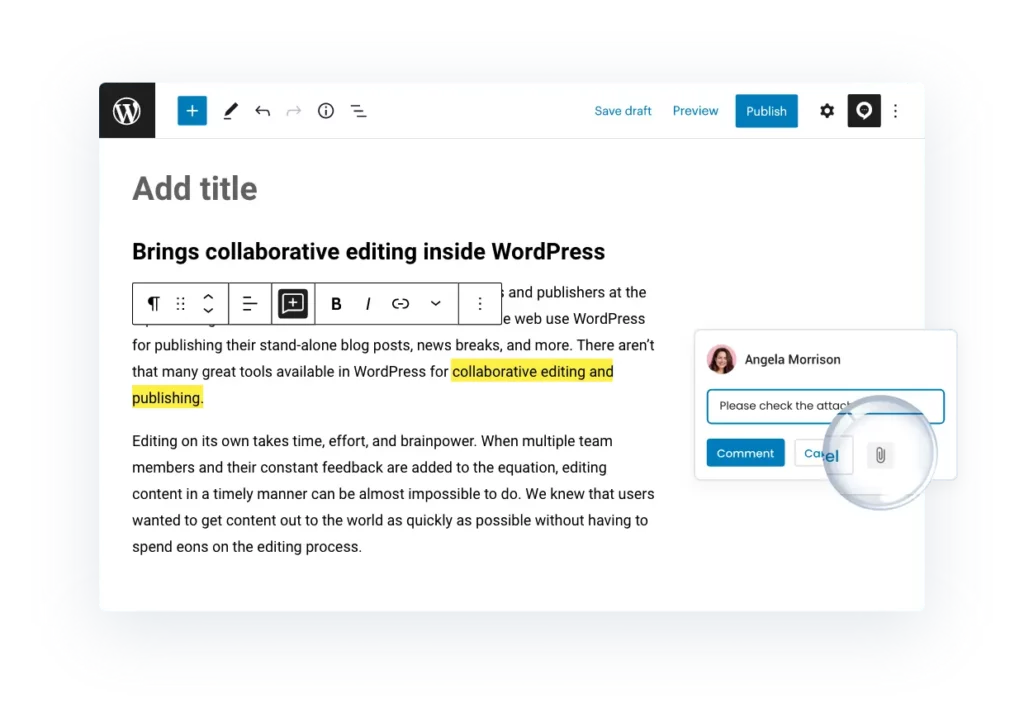Click the Cancel button in comment box
Image resolution: width=1024 pixels, height=727 pixels.
point(823,453)
